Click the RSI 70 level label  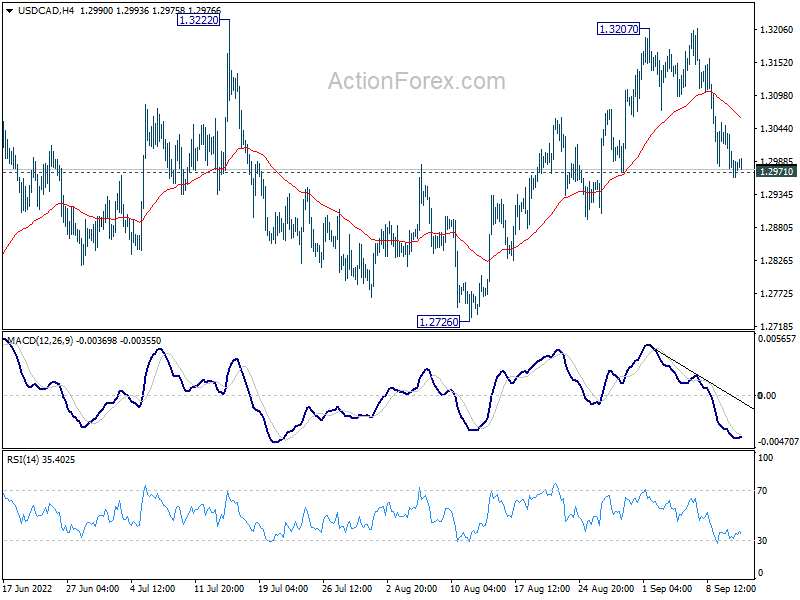tap(762, 491)
